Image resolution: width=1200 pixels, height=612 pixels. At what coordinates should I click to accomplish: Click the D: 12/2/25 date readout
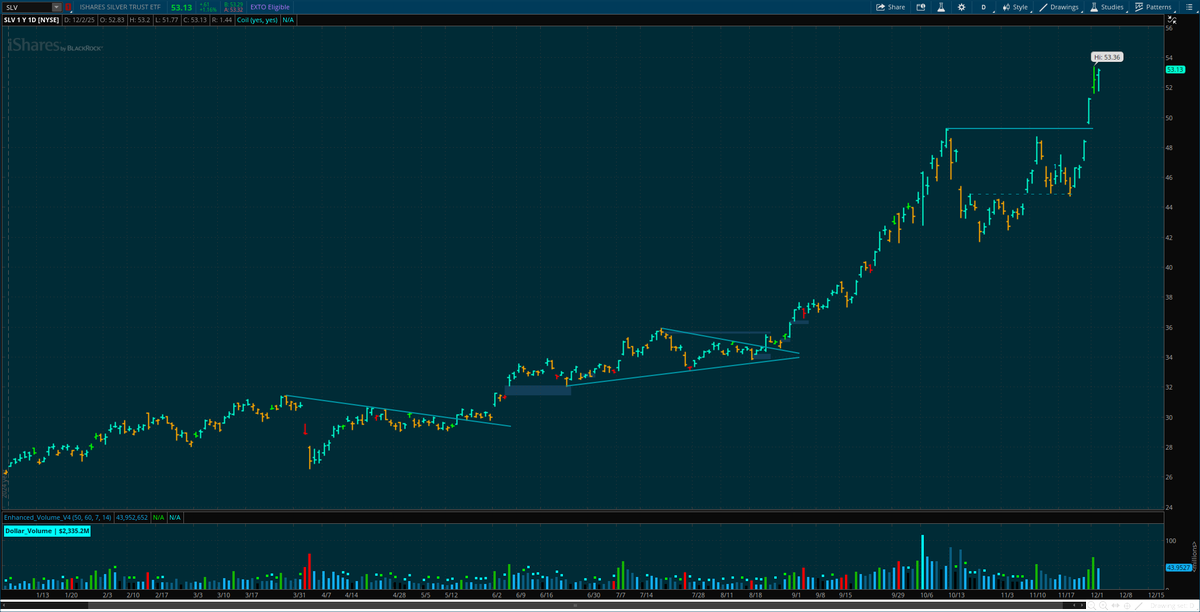pos(79,20)
